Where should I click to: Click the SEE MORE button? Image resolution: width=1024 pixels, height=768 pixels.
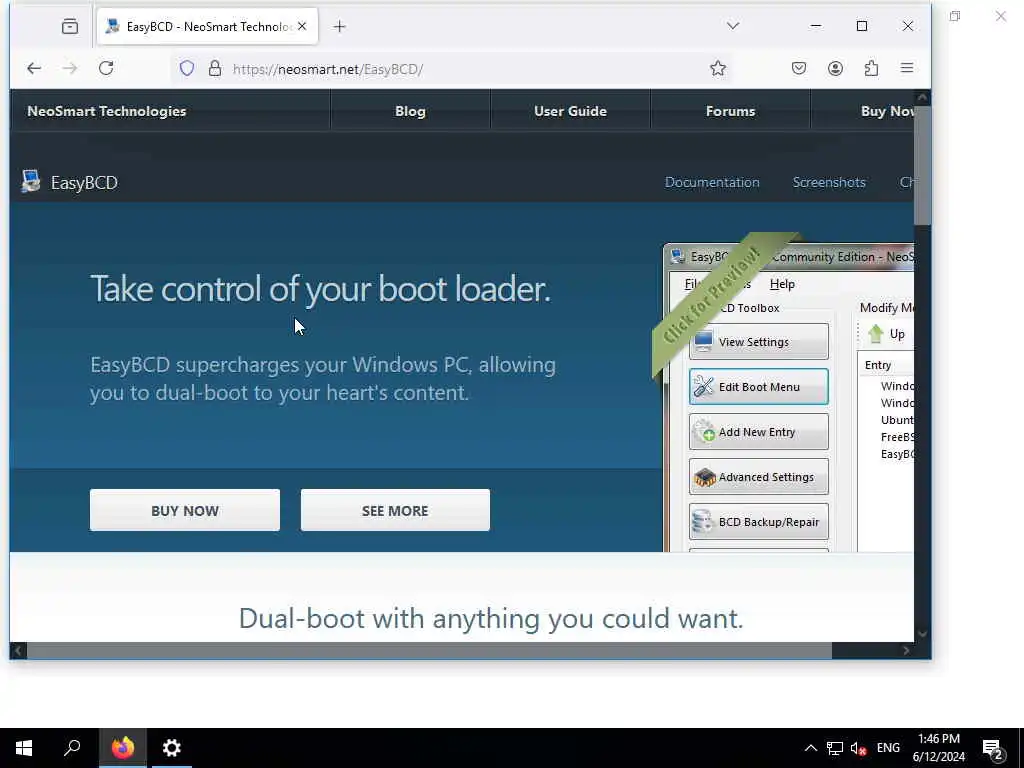click(395, 510)
